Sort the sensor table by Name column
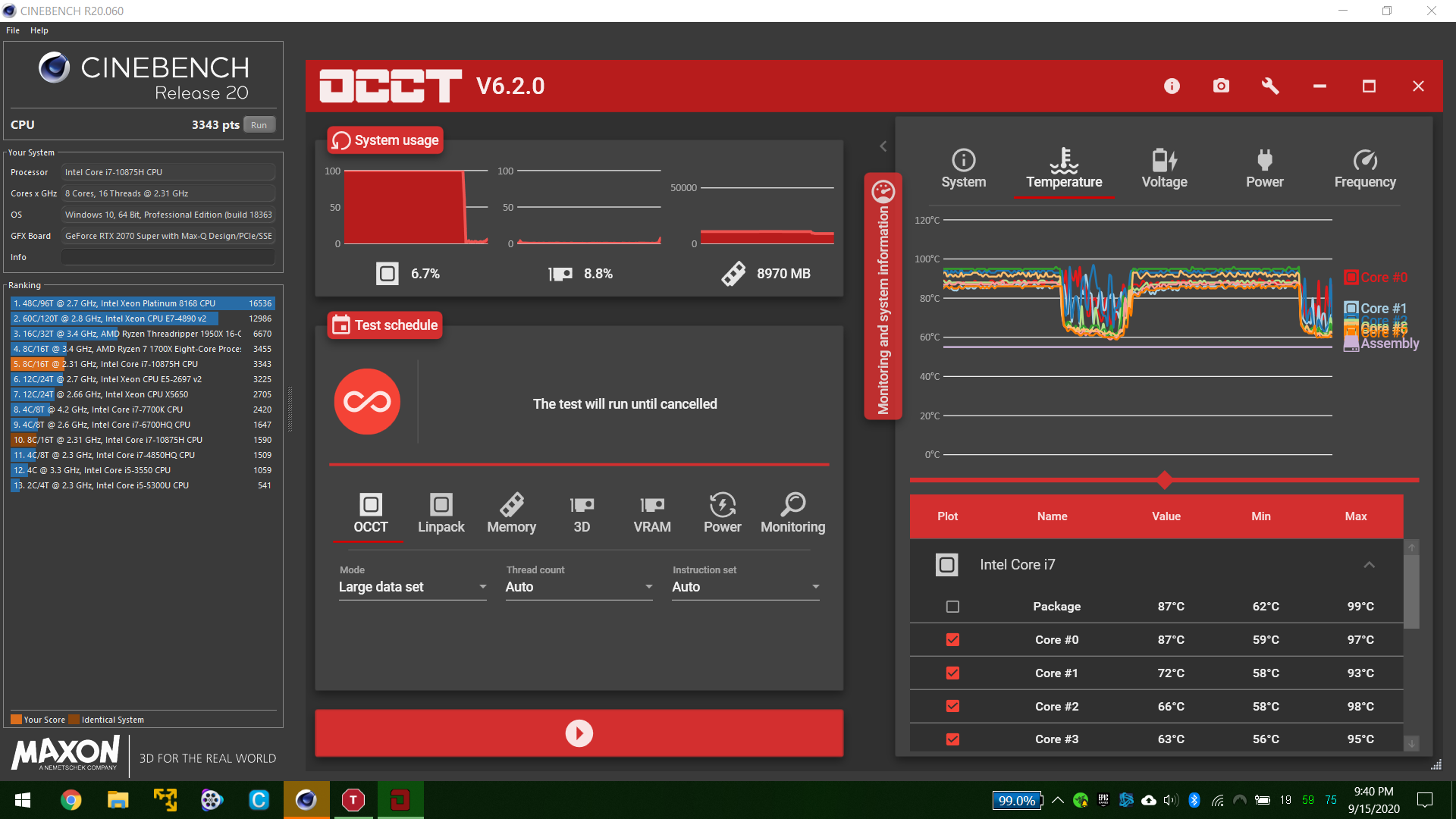Image resolution: width=1456 pixels, height=819 pixels. [x=1052, y=516]
